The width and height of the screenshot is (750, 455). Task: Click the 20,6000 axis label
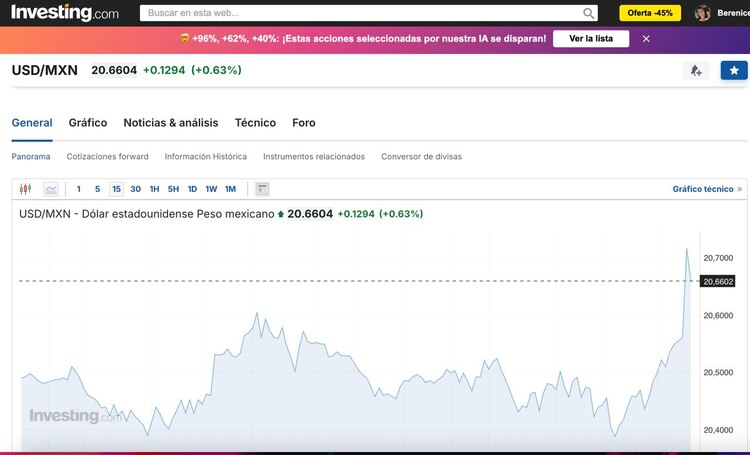point(718,315)
